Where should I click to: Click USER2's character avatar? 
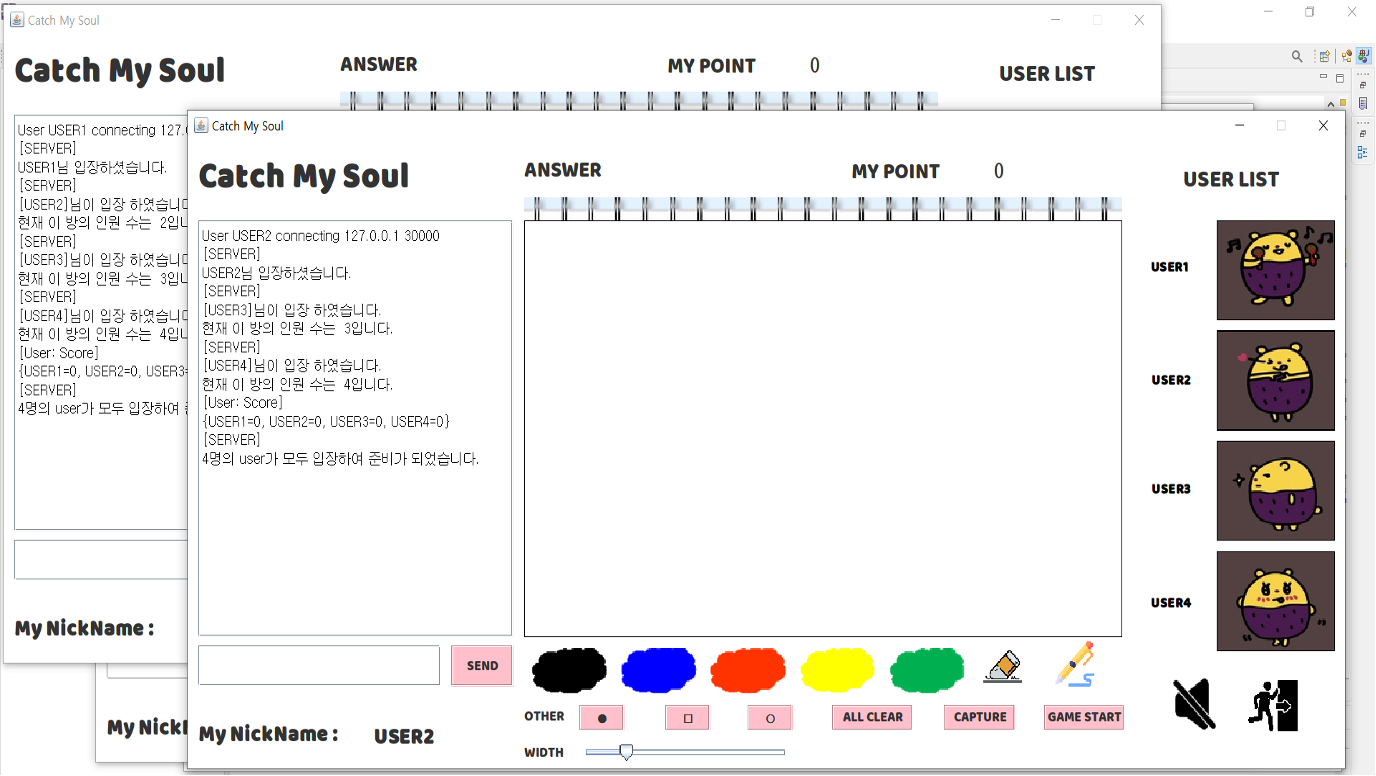tap(1275, 380)
